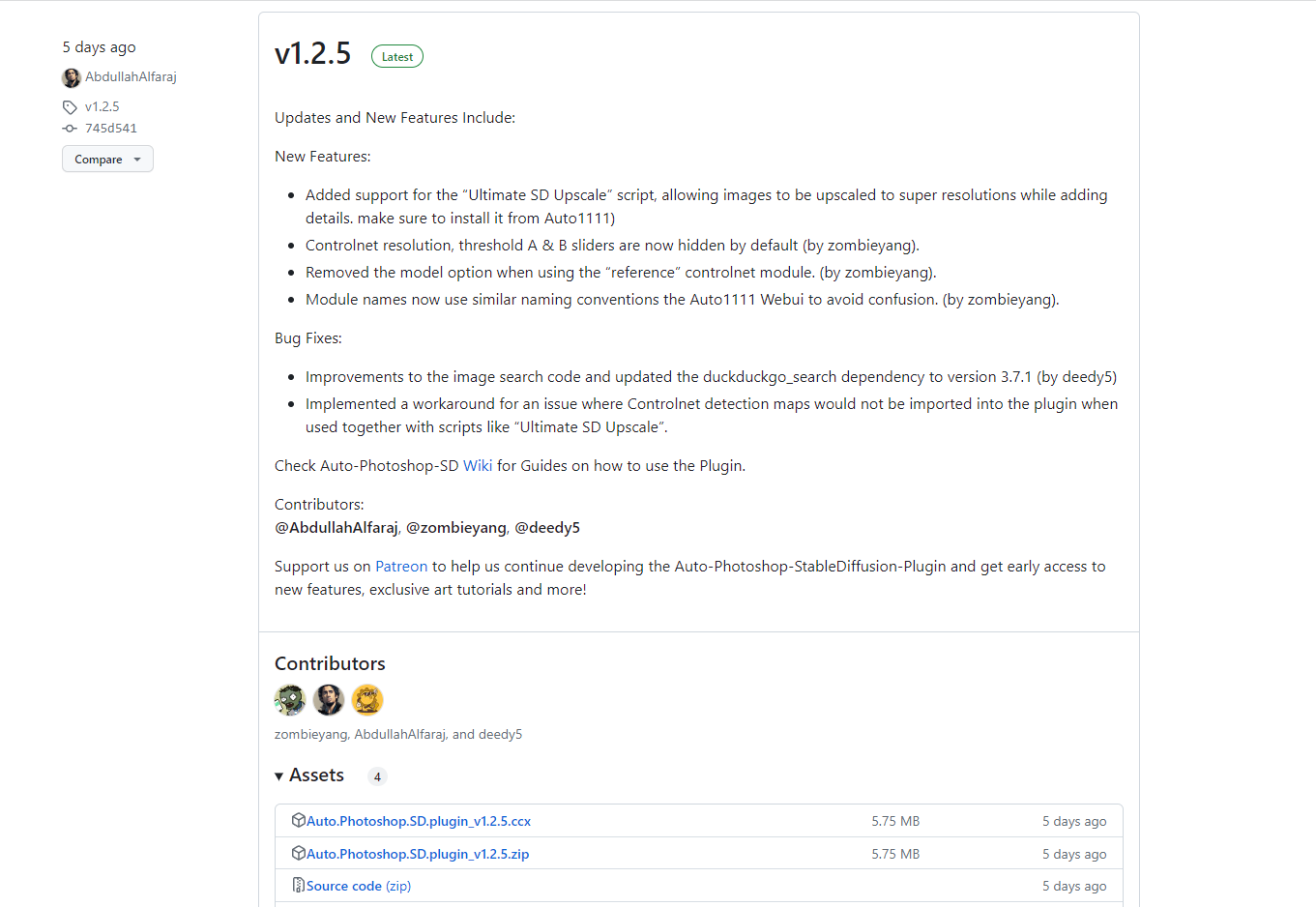Click AbdullahAlfaraj's avatar in the sidebar
Viewport: 1316px width, 907px height.
point(72,77)
